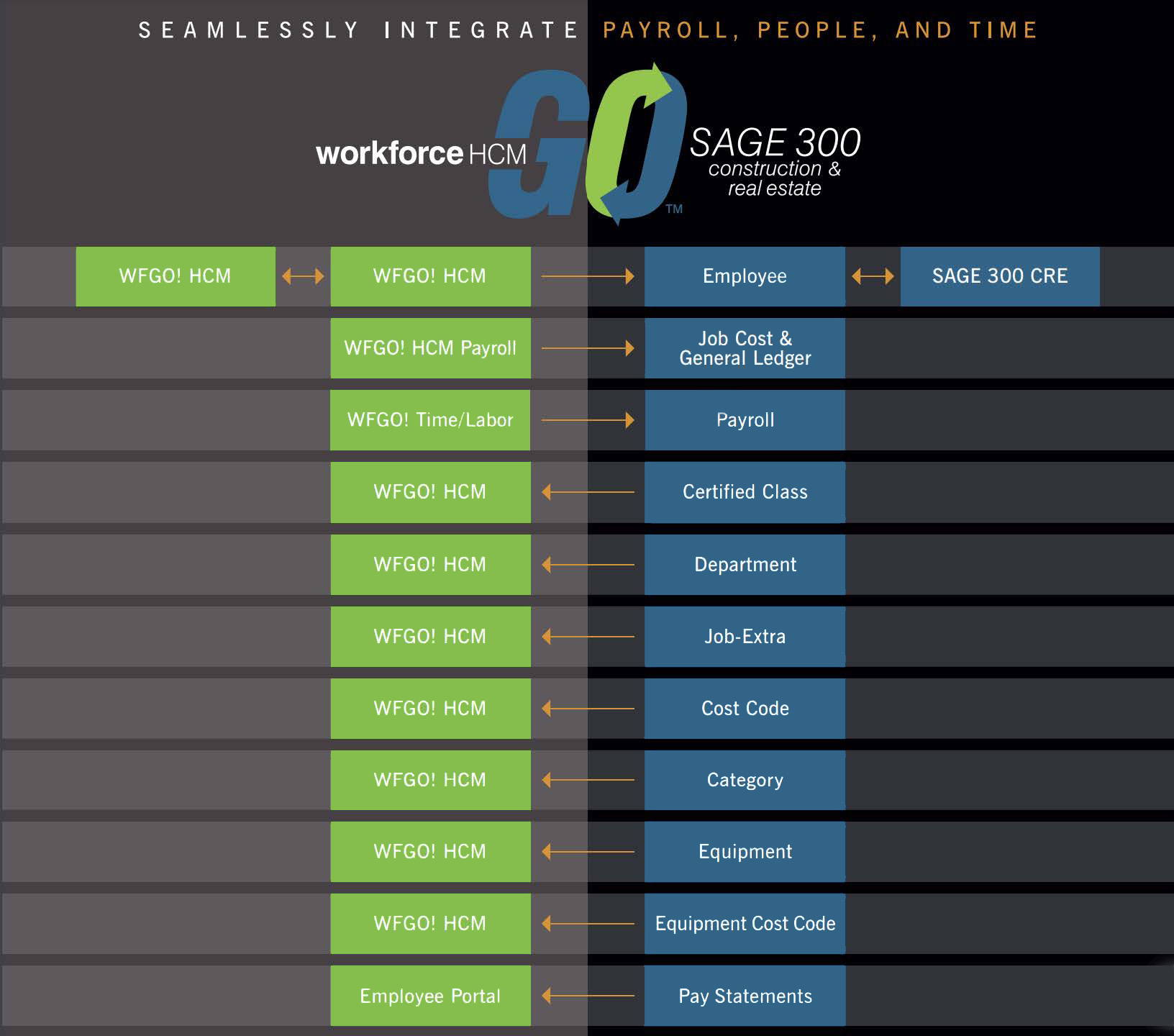Screen dimensions: 1174x1036
Task: Click the Certified Class box
Action: tap(745, 492)
